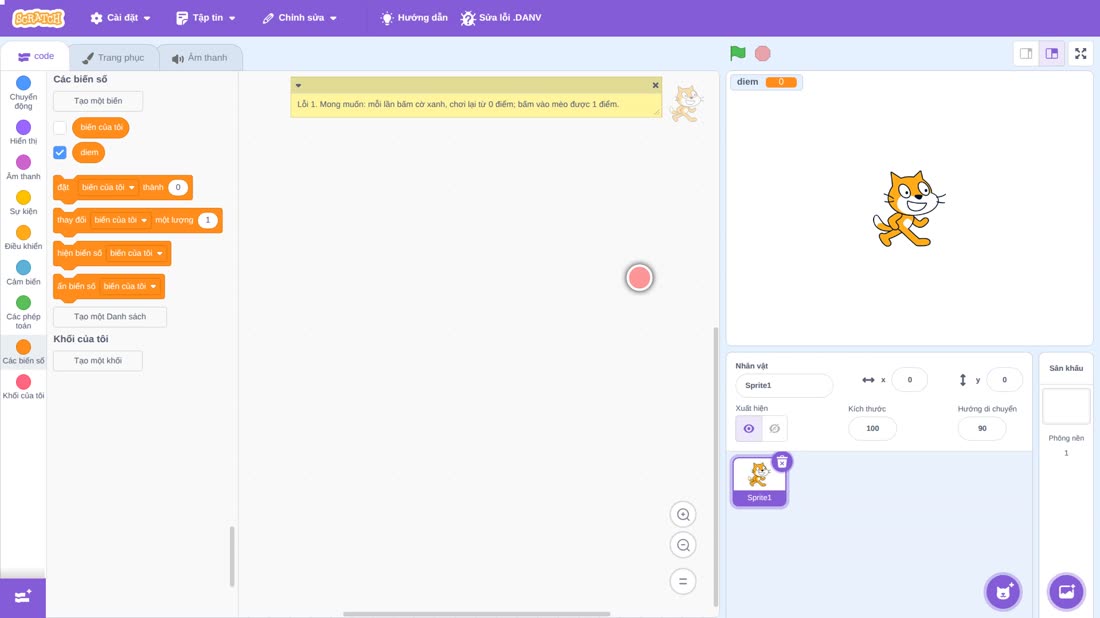Show the sprite using the eye icon
Image resolution: width=1100 pixels, height=618 pixels.
click(x=749, y=429)
